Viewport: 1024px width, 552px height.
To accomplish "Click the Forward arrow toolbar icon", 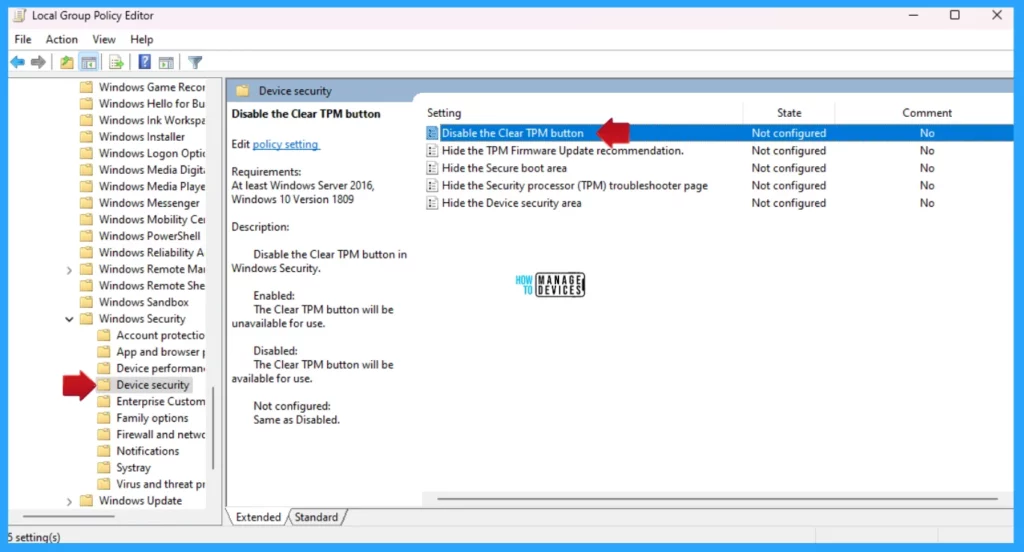I will pos(39,62).
